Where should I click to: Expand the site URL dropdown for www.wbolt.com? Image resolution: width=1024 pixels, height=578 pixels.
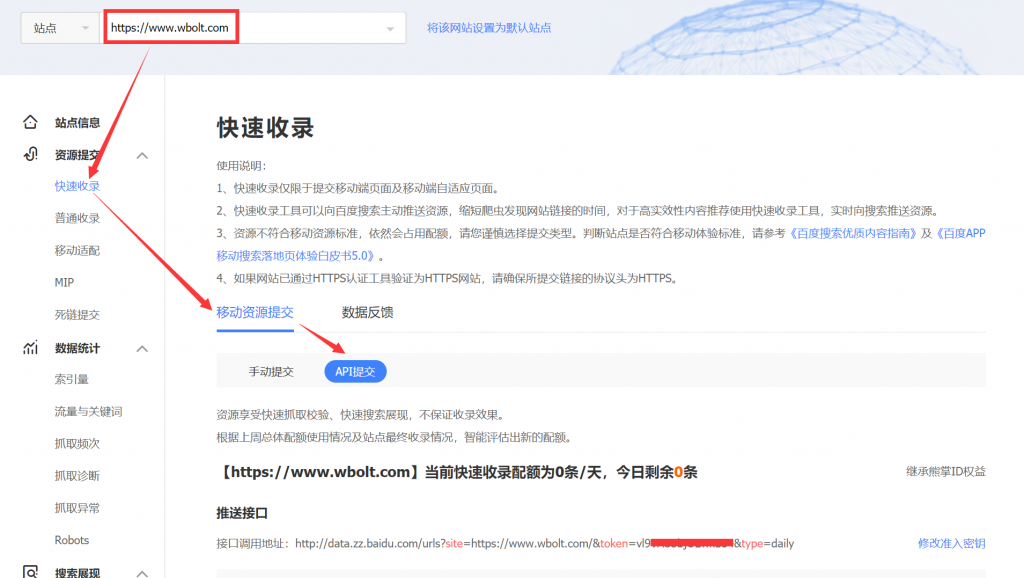(x=390, y=27)
